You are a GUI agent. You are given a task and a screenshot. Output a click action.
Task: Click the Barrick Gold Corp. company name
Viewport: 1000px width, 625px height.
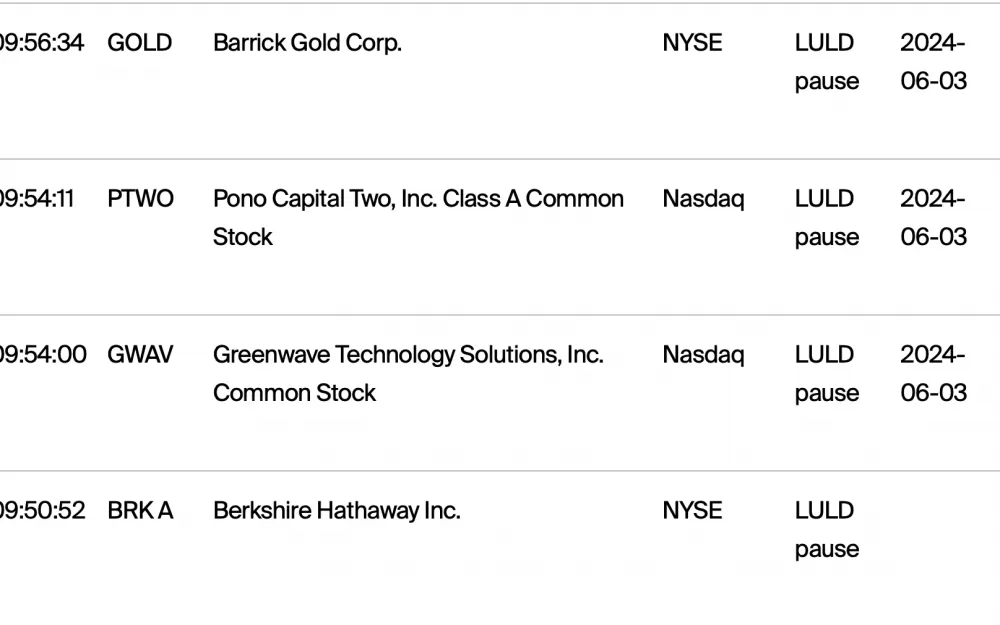click(x=307, y=43)
